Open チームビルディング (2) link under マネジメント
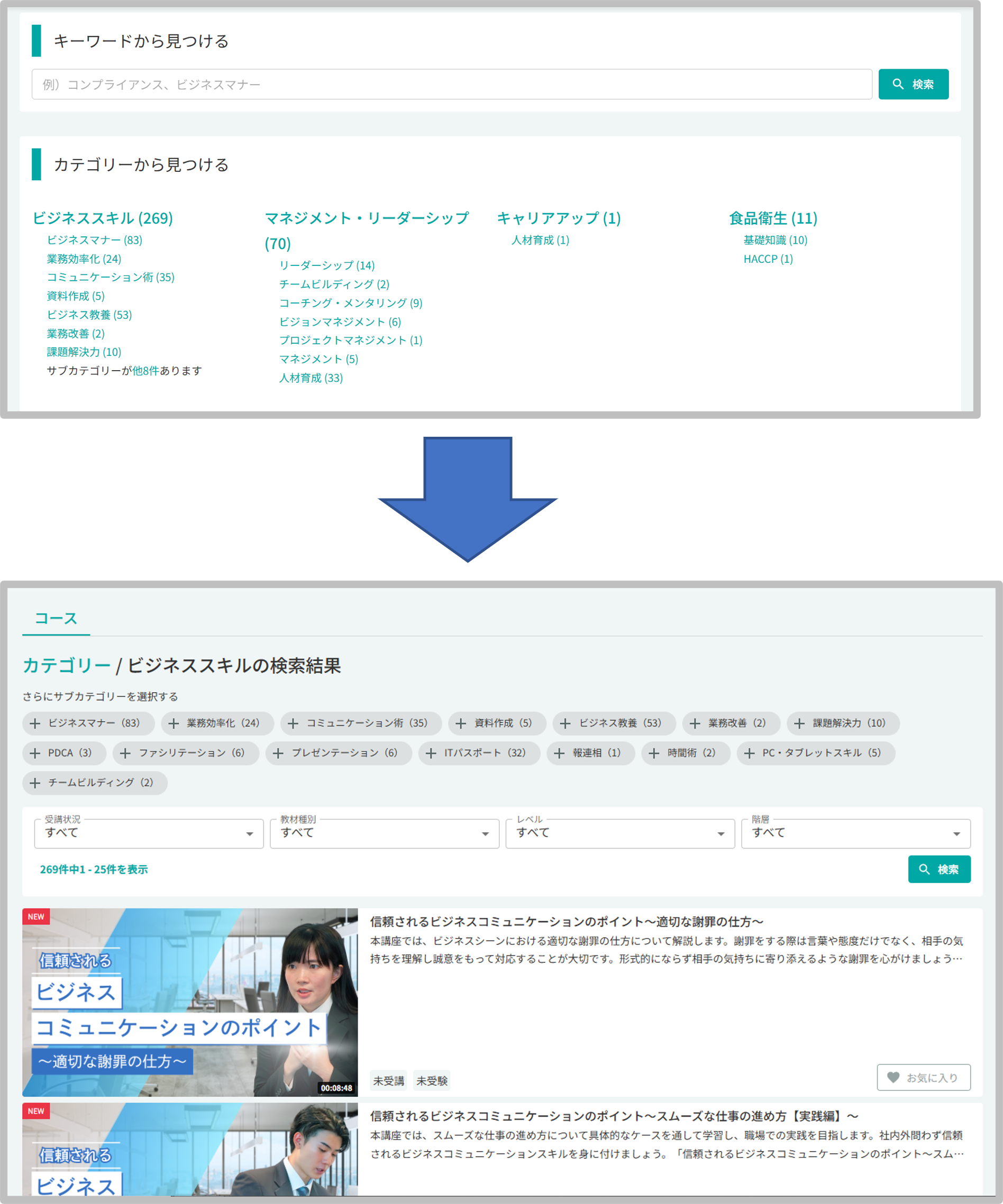The image size is (1003, 1204). [x=334, y=284]
